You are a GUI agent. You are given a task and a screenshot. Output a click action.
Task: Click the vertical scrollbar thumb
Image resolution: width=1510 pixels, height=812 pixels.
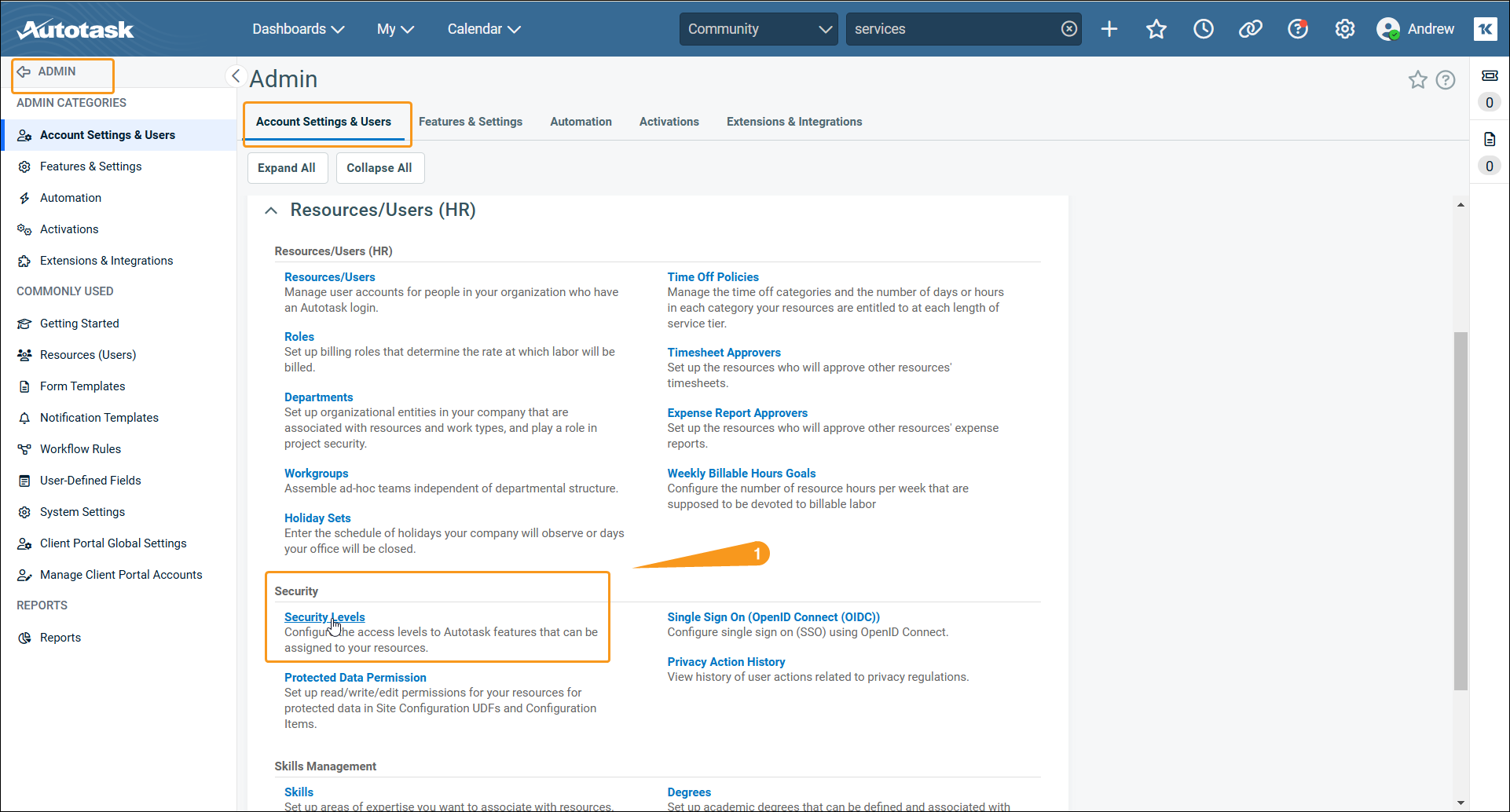[1460, 510]
